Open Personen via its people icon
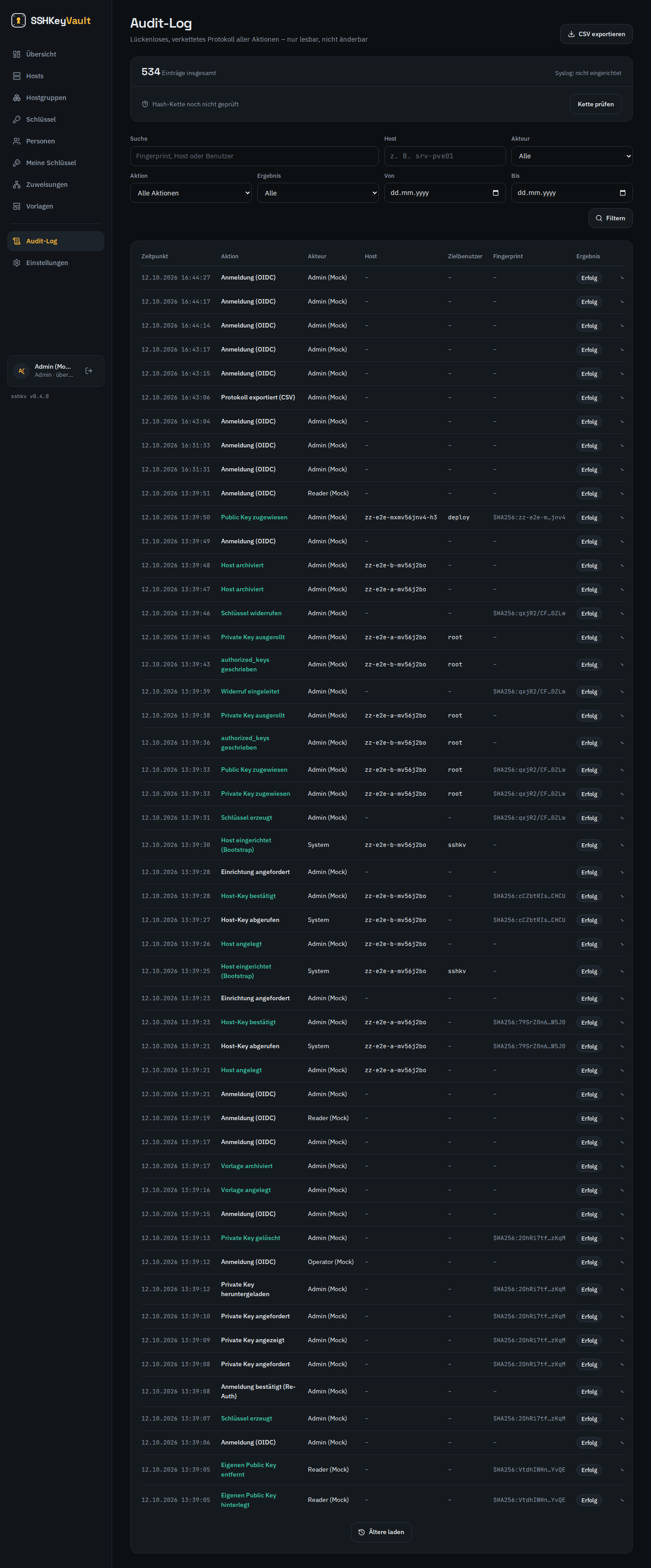 pyautogui.click(x=16, y=141)
